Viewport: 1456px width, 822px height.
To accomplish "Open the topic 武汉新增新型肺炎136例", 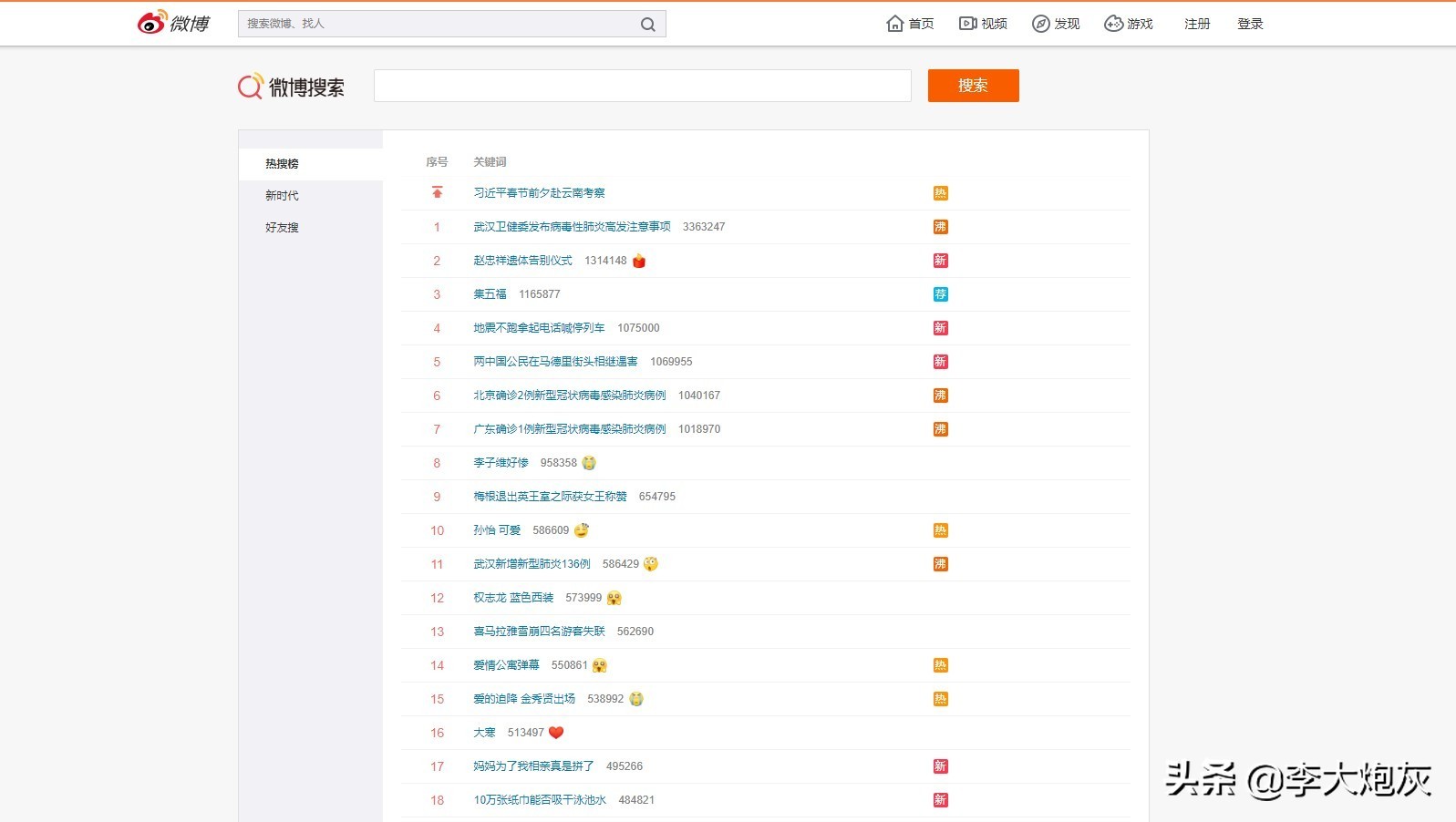I will [x=532, y=564].
